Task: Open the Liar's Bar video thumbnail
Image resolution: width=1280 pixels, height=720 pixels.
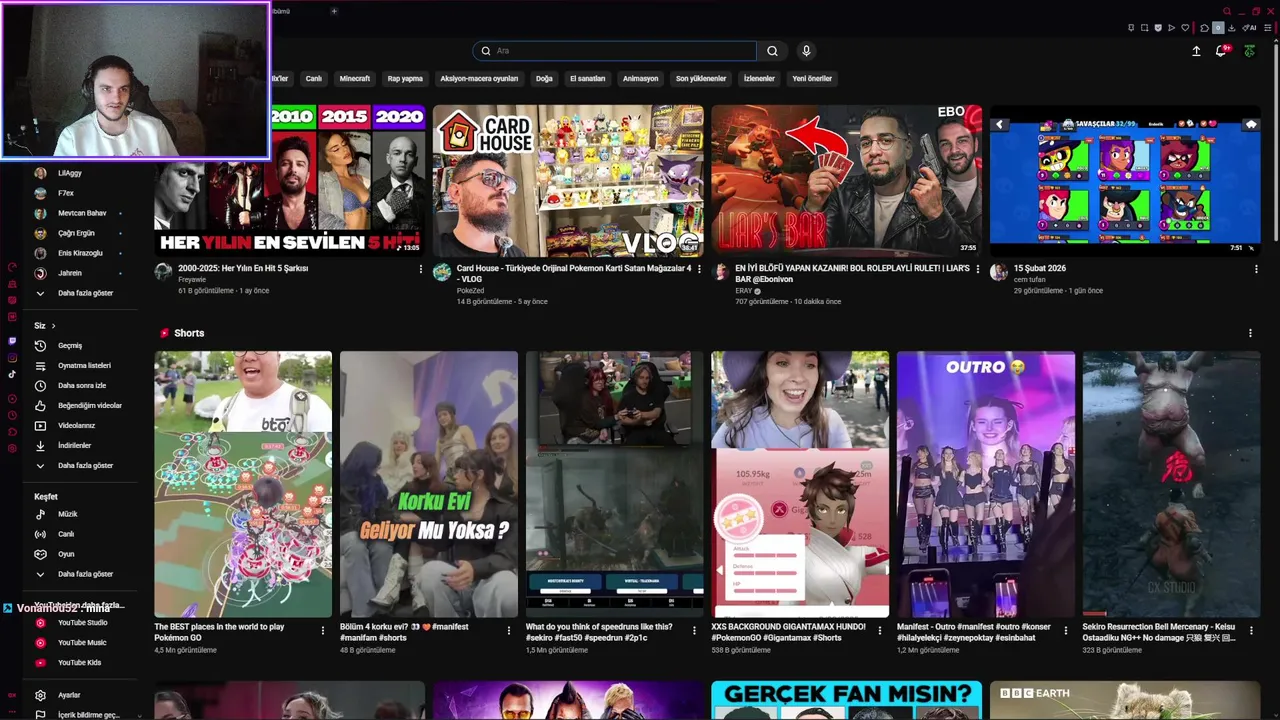Action: click(846, 180)
